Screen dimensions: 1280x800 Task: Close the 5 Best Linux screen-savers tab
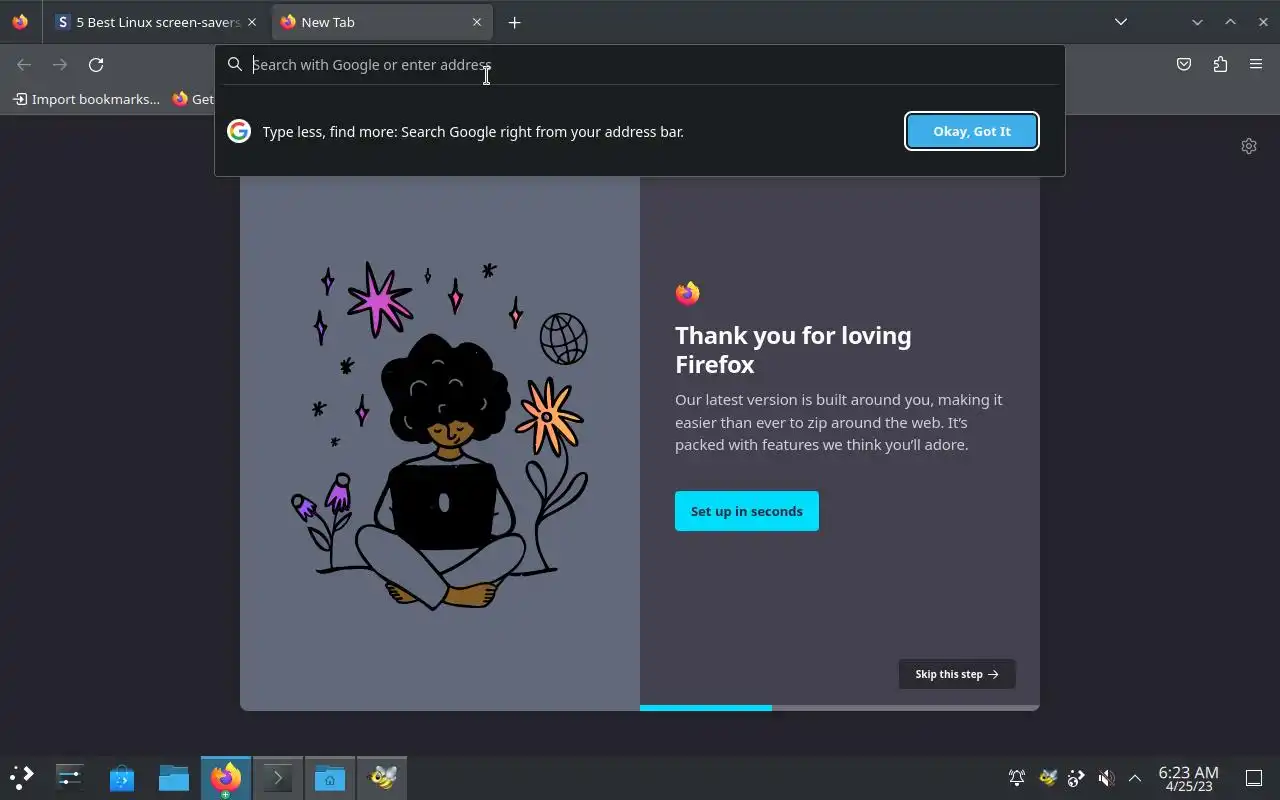pos(252,22)
